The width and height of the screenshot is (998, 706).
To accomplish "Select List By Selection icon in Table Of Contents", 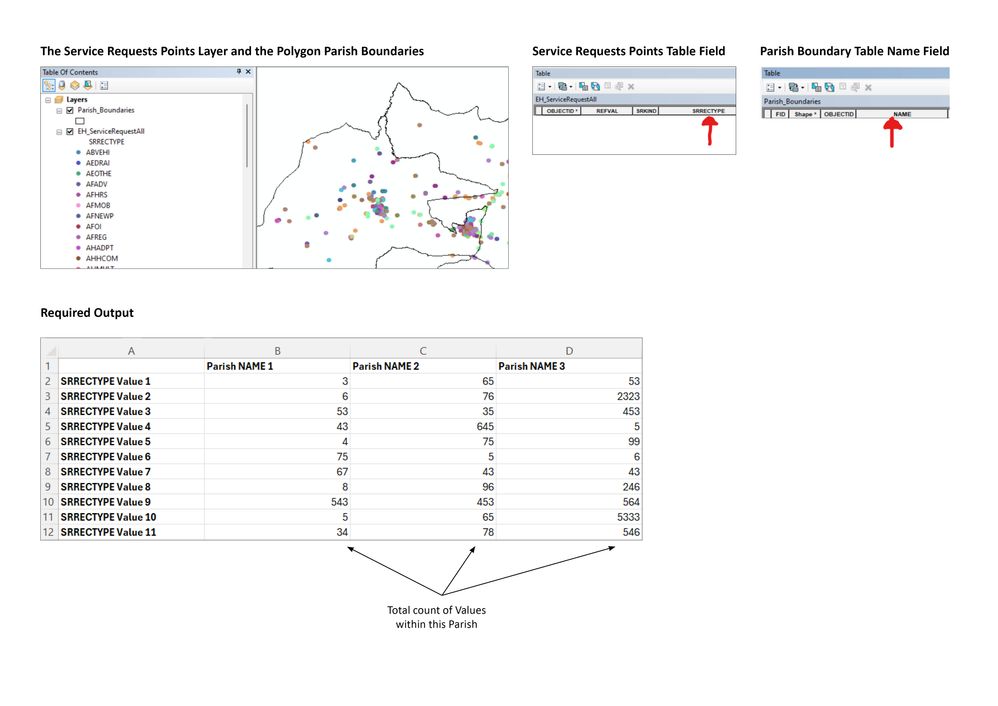I will pyautogui.click(x=88, y=85).
